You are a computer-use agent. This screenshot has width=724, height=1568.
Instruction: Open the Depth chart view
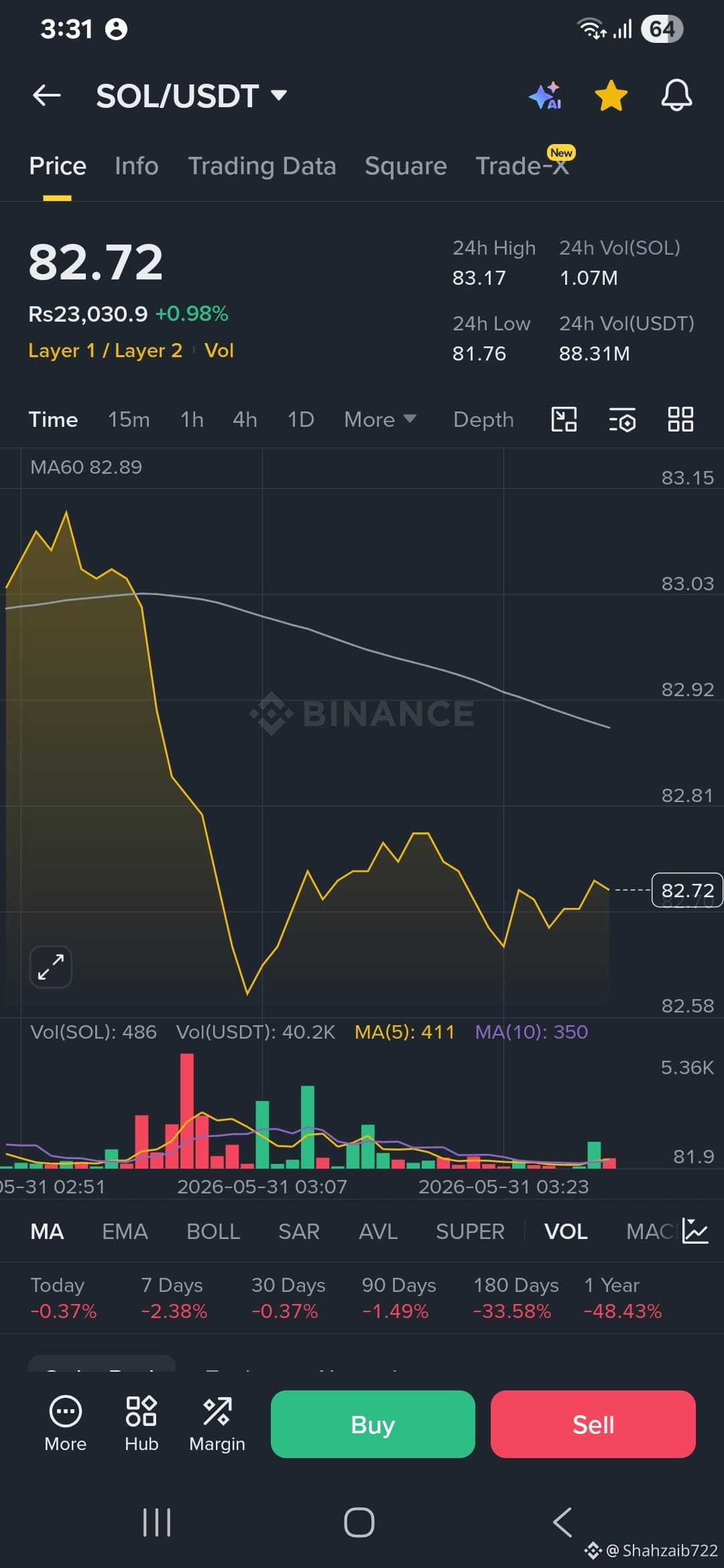[483, 419]
